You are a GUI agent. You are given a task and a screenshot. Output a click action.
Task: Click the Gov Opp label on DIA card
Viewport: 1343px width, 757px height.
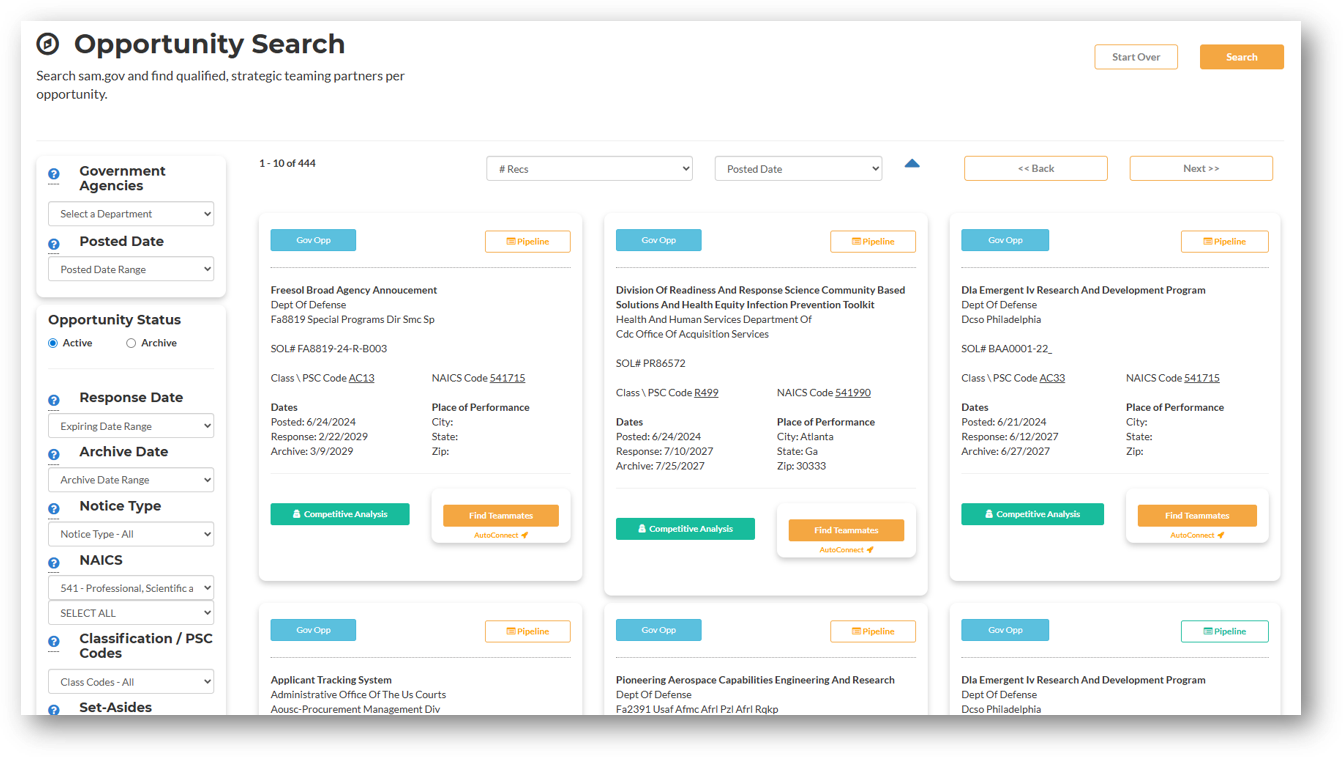(1005, 239)
